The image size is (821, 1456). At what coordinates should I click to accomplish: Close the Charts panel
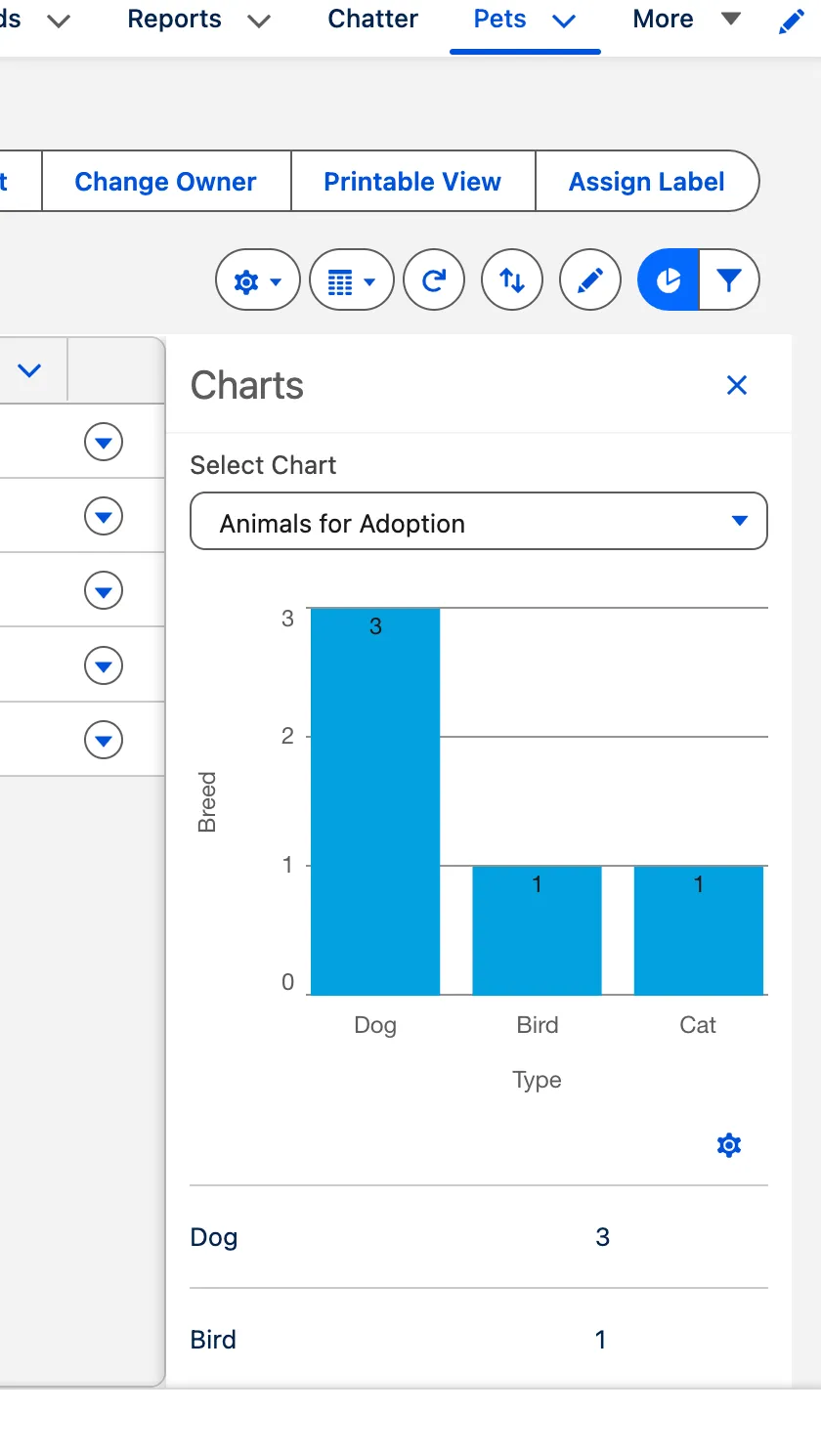737,385
